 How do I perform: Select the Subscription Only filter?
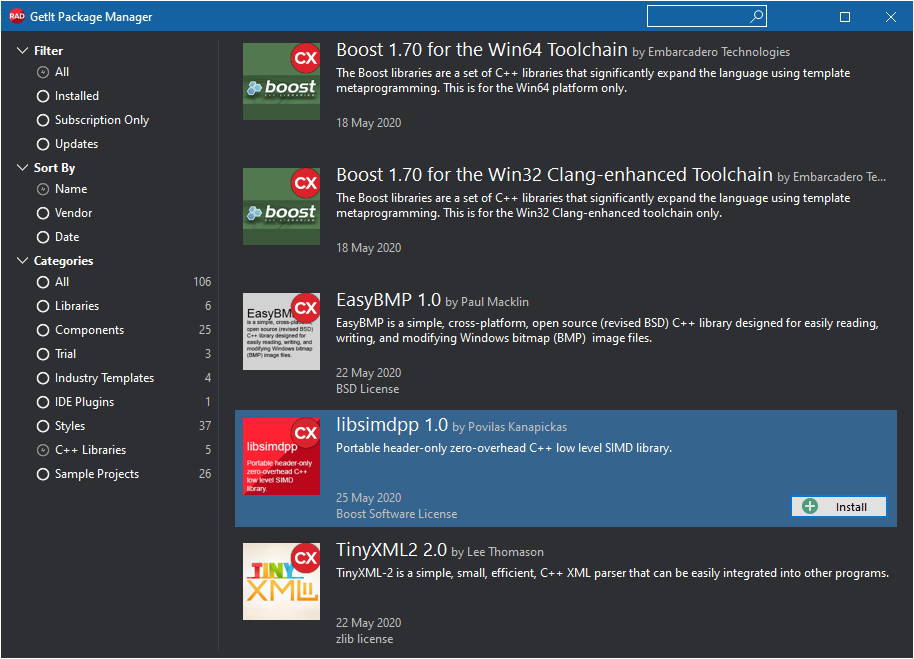point(93,120)
